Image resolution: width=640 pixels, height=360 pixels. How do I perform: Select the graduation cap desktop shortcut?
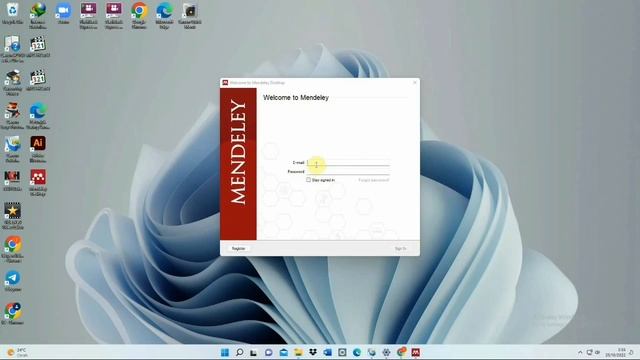tap(12, 82)
